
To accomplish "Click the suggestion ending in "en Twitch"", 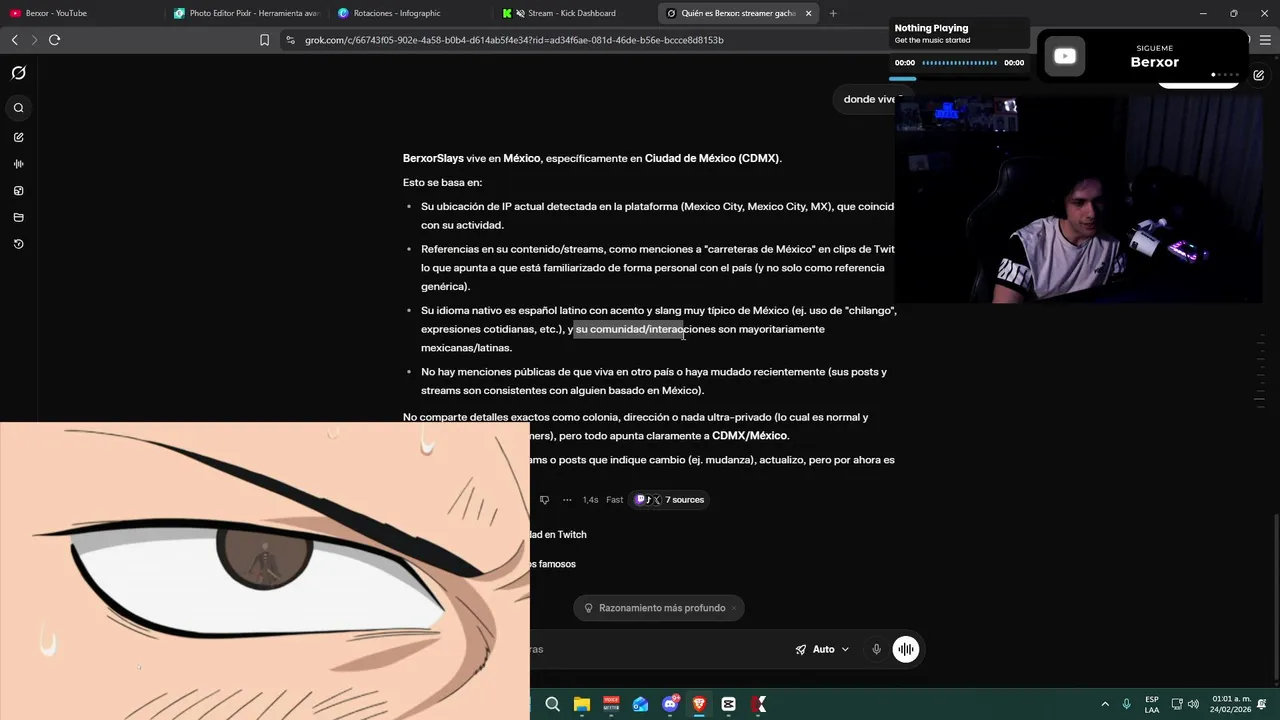I will (x=558, y=535).
